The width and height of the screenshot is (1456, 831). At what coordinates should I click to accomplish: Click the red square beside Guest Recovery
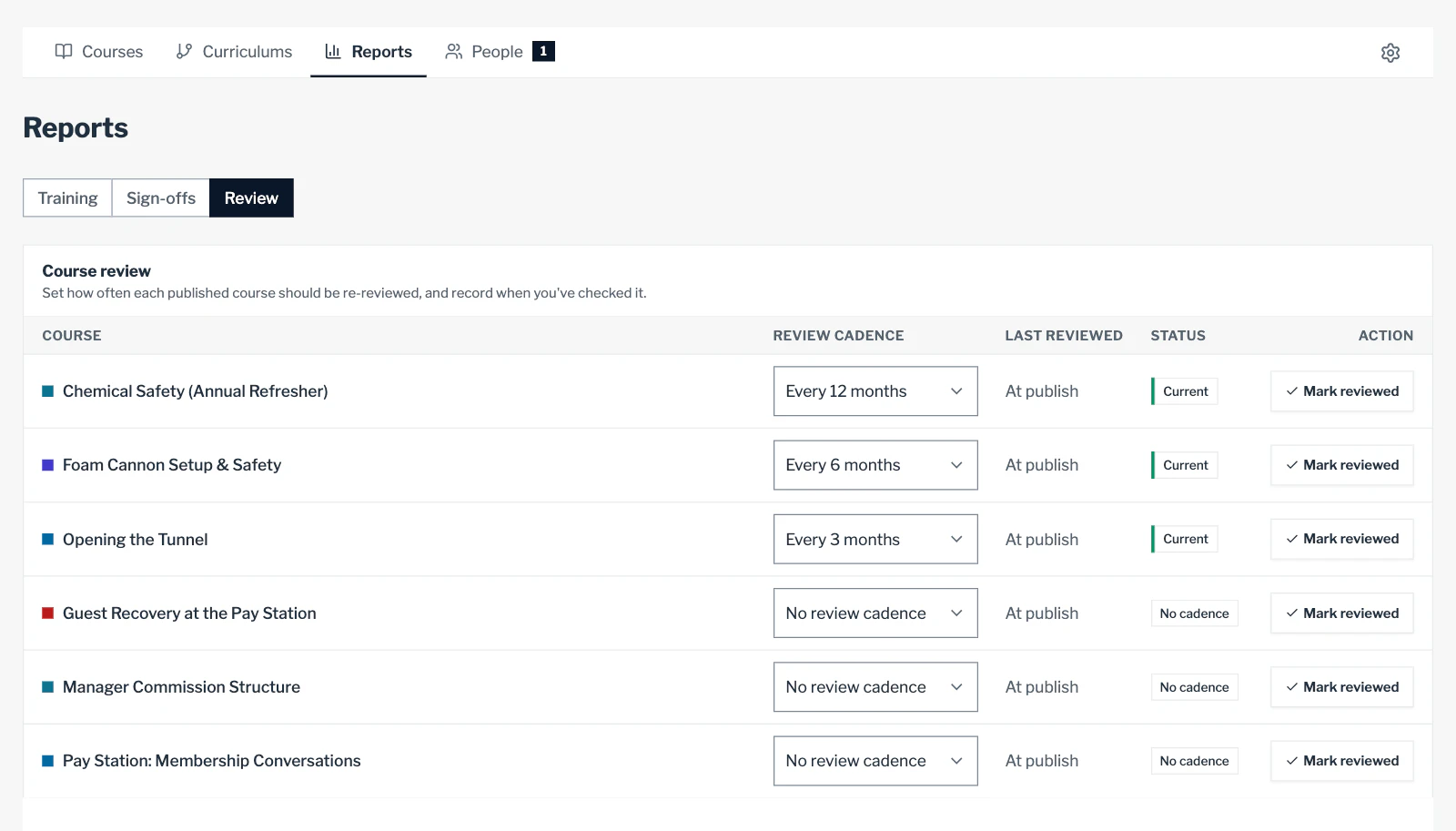click(48, 613)
